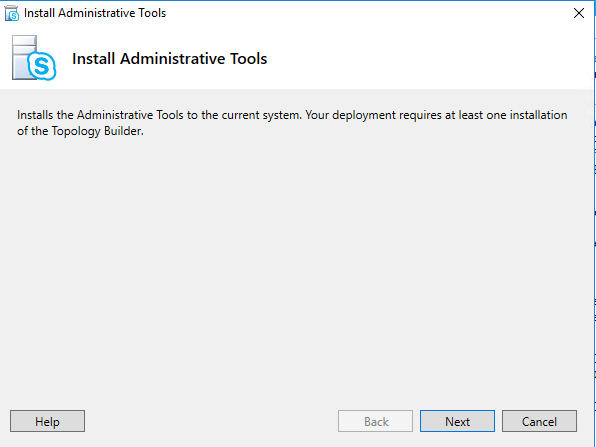
Task: Open Help for this wizard
Action: coord(47,421)
